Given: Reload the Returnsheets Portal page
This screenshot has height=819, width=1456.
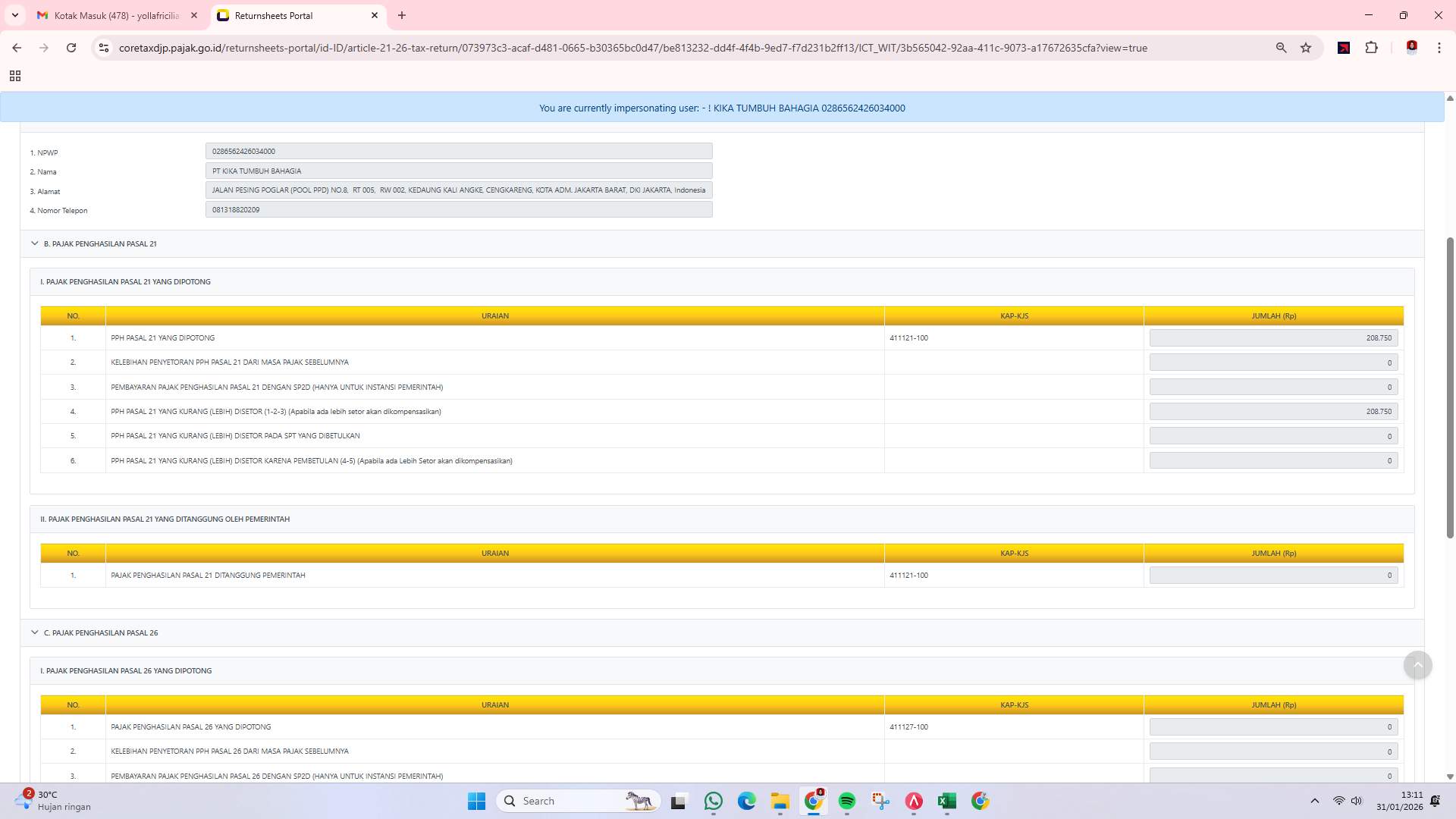Looking at the screenshot, I should point(71,48).
